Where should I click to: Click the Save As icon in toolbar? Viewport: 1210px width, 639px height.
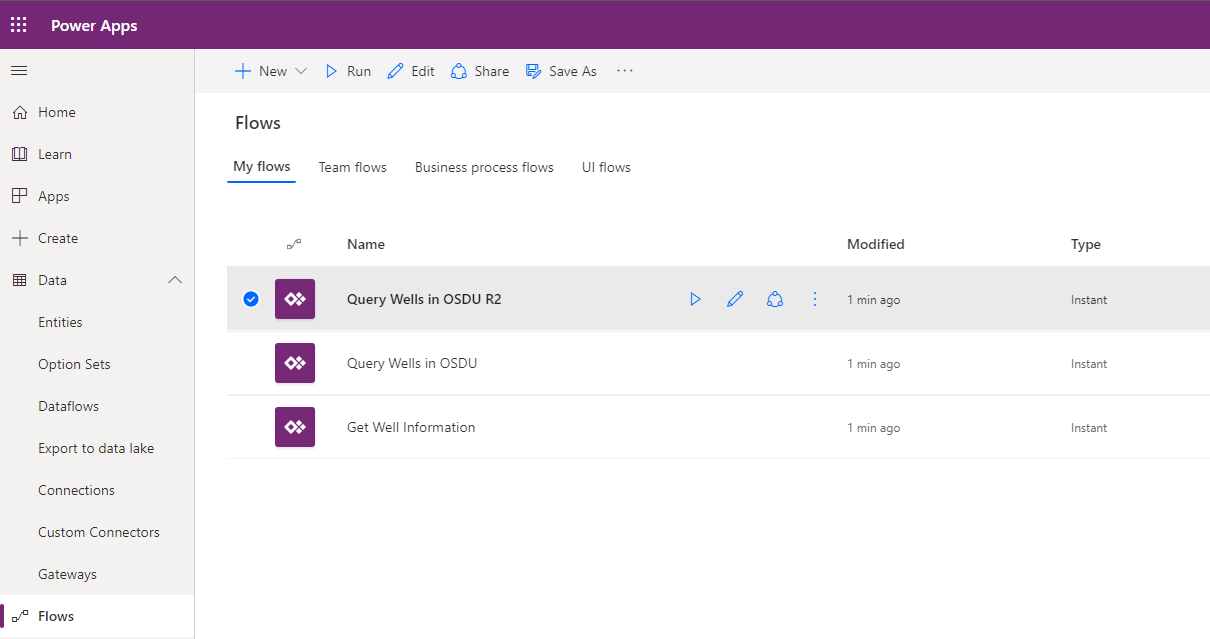[x=533, y=71]
